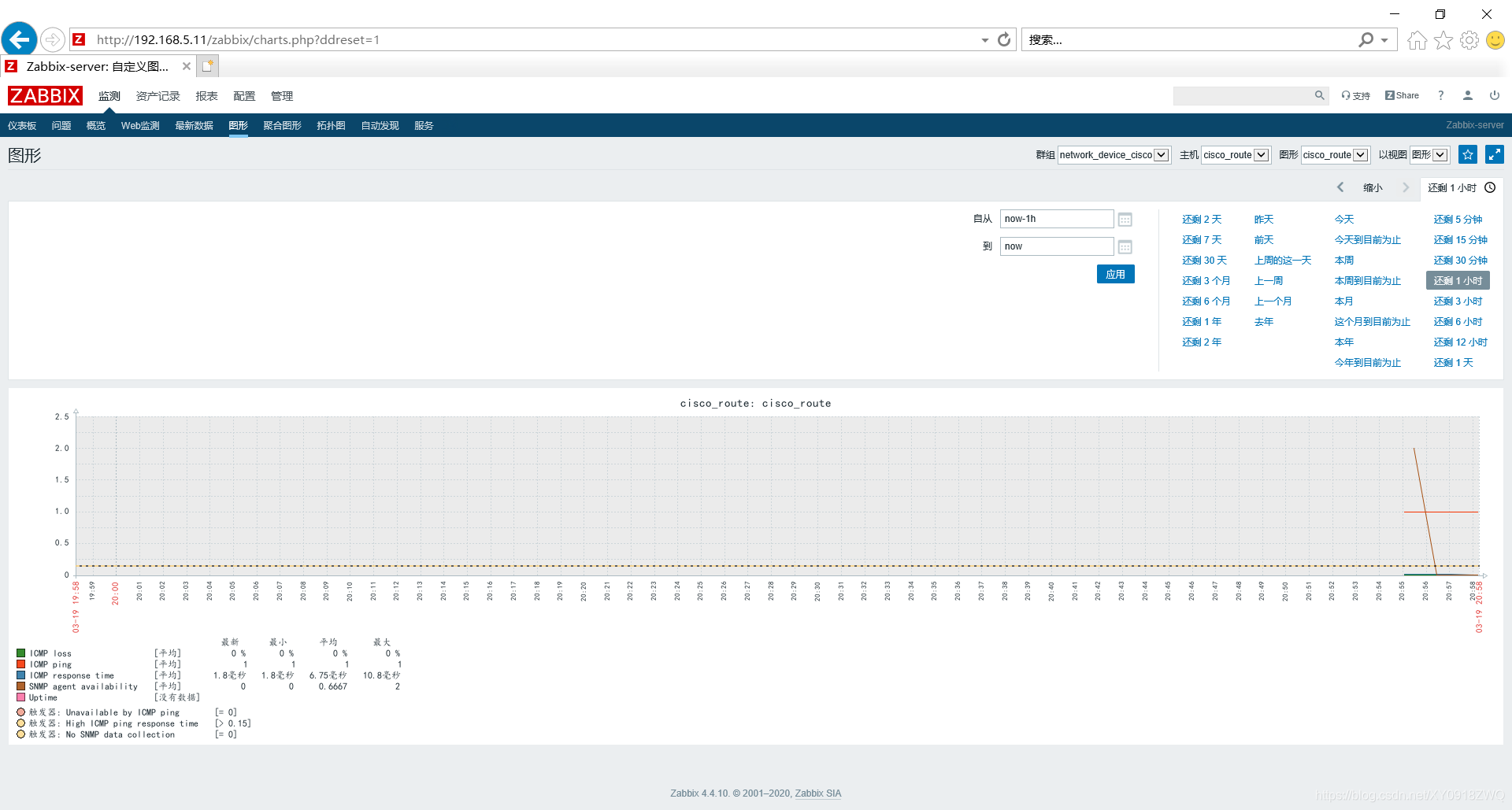The height and width of the screenshot is (810, 1512).
Task: Click red ICMP ping legend swatch
Action: click(x=21, y=664)
